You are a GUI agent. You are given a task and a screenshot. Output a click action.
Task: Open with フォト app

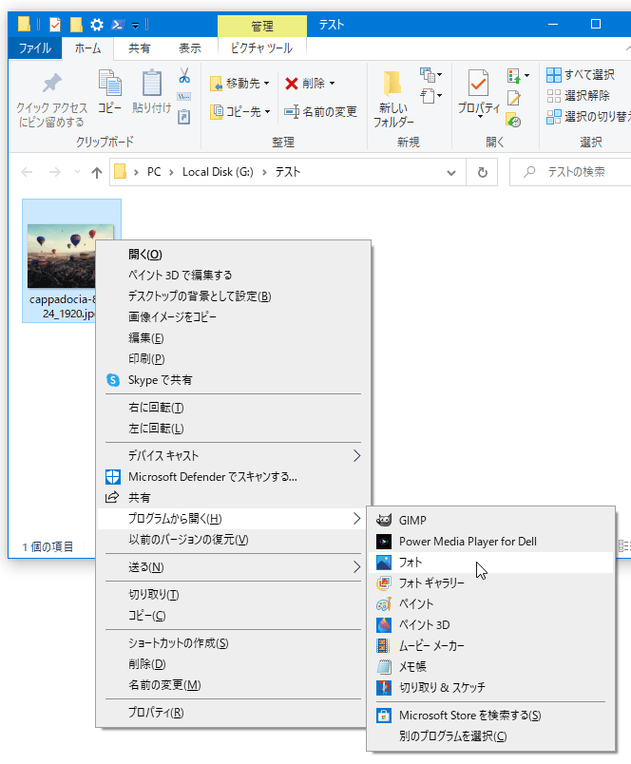[x=491, y=562]
